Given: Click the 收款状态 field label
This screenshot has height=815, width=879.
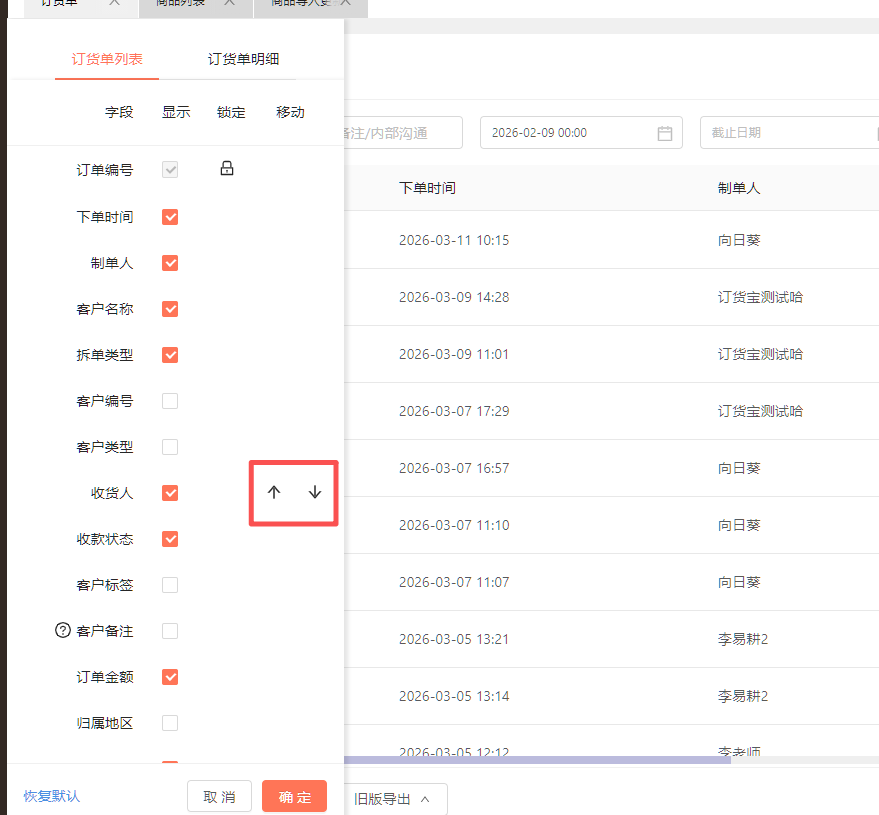Looking at the screenshot, I should [x=105, y=539].
